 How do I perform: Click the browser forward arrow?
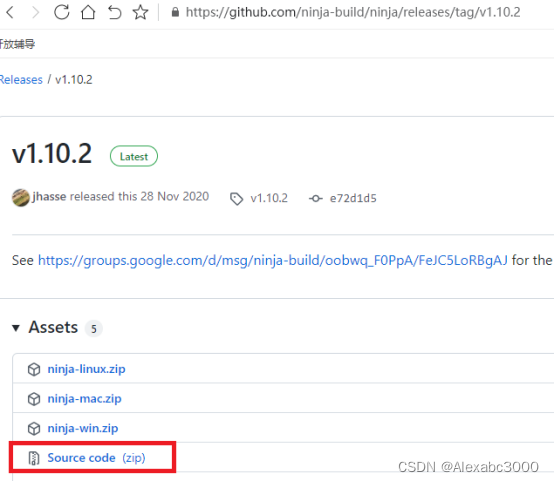coord(36,13)
